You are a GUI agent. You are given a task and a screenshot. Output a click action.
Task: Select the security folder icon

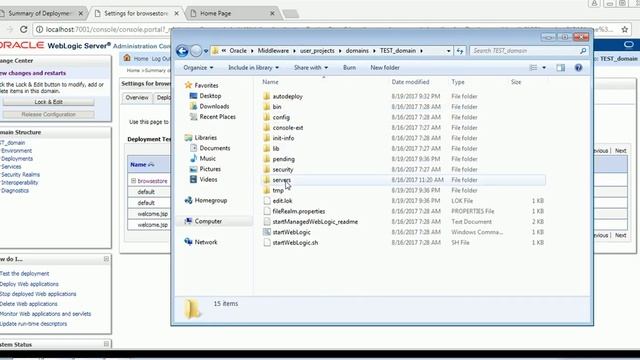pos(267,169)
